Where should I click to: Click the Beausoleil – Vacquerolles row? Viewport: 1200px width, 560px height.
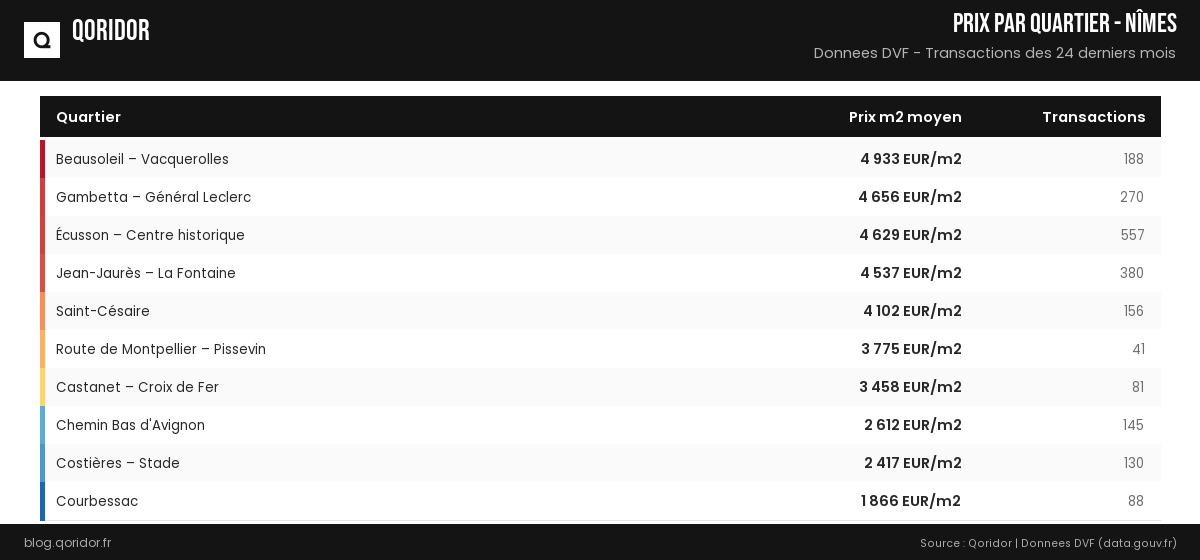(600, 159)
